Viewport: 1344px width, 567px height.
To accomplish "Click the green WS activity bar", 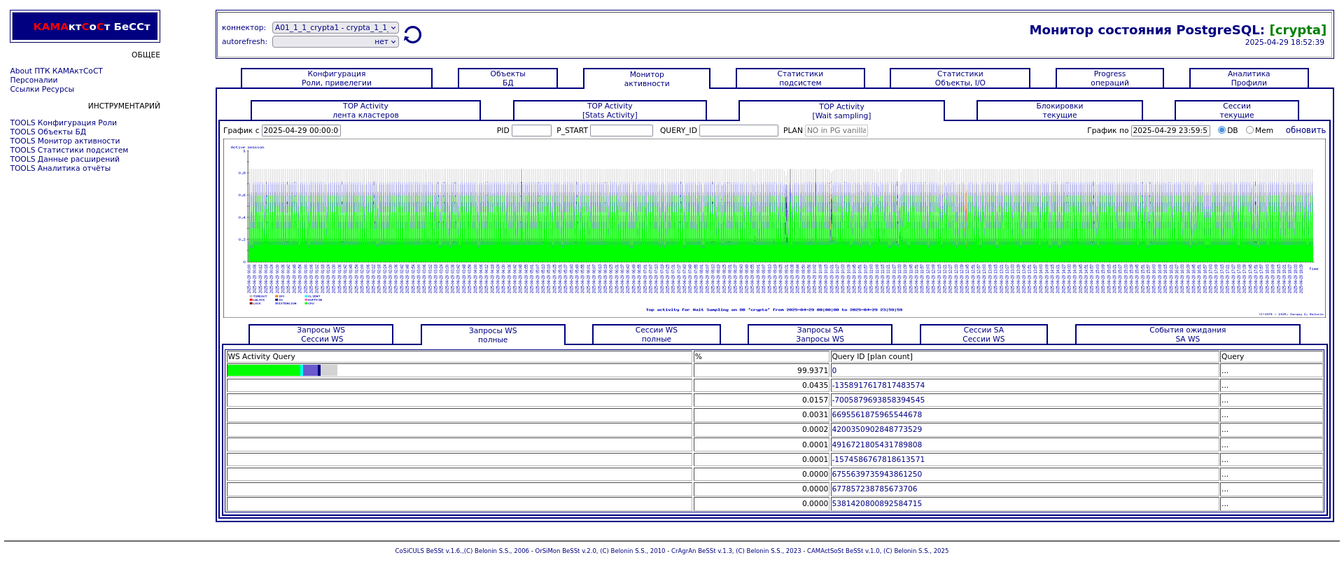I will pyautogui.click(x=264, y=370).
